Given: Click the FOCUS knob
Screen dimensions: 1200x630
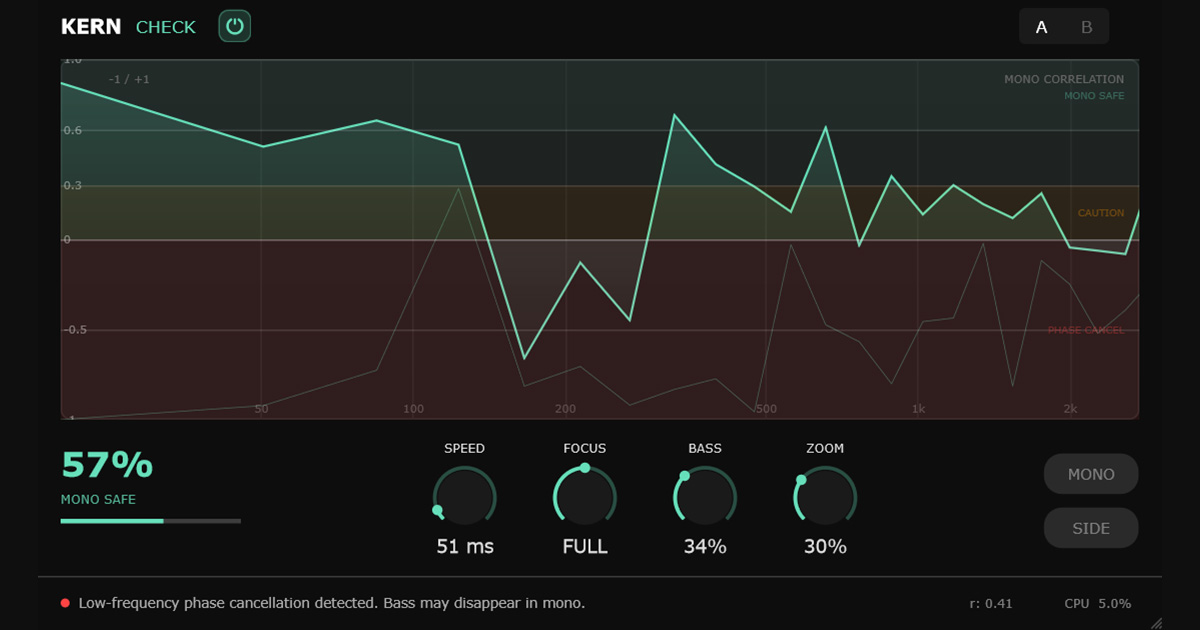Looking at the screenshot, I should click(584, 497).
